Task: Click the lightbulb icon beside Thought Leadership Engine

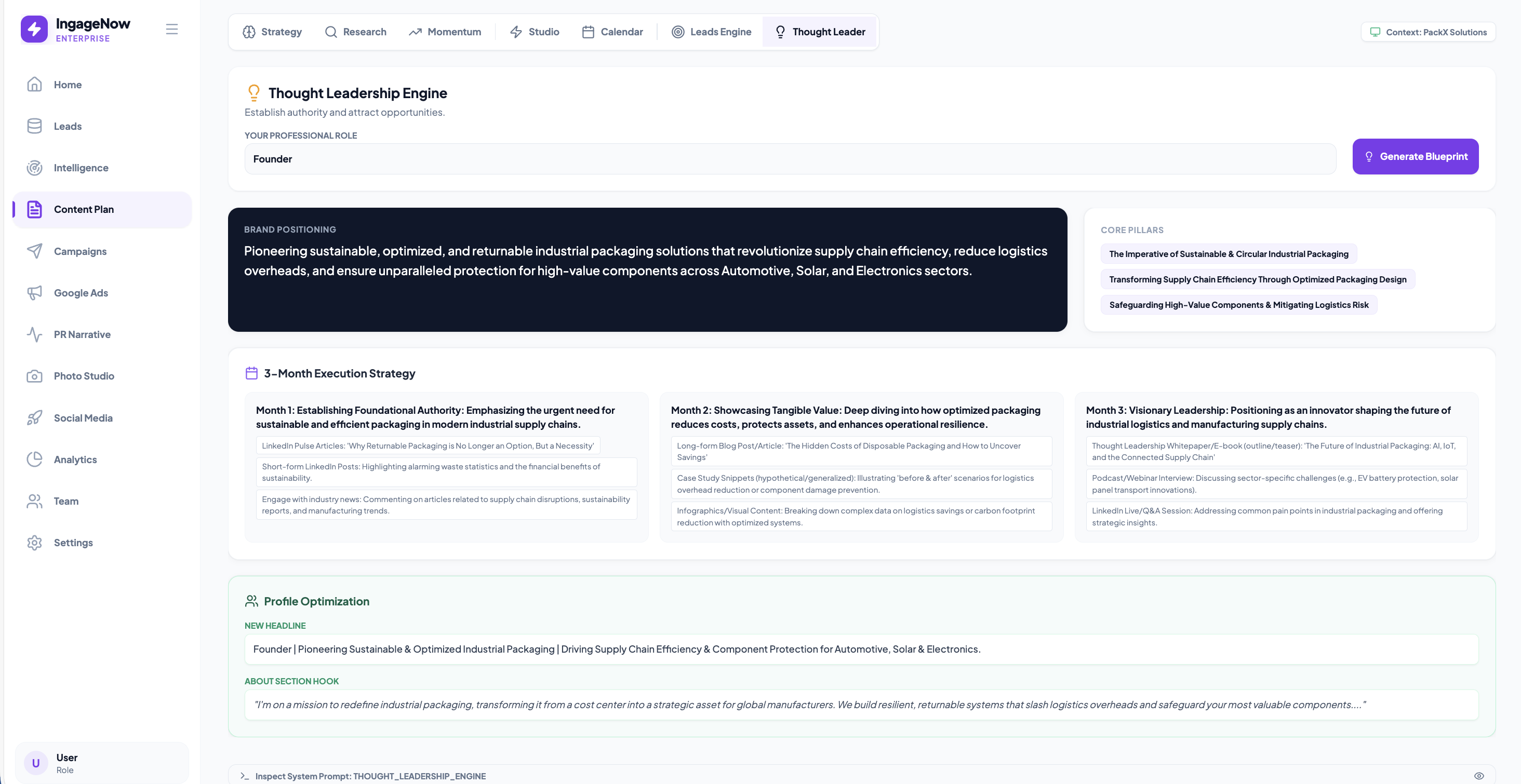Action: (x=254, y=93)
